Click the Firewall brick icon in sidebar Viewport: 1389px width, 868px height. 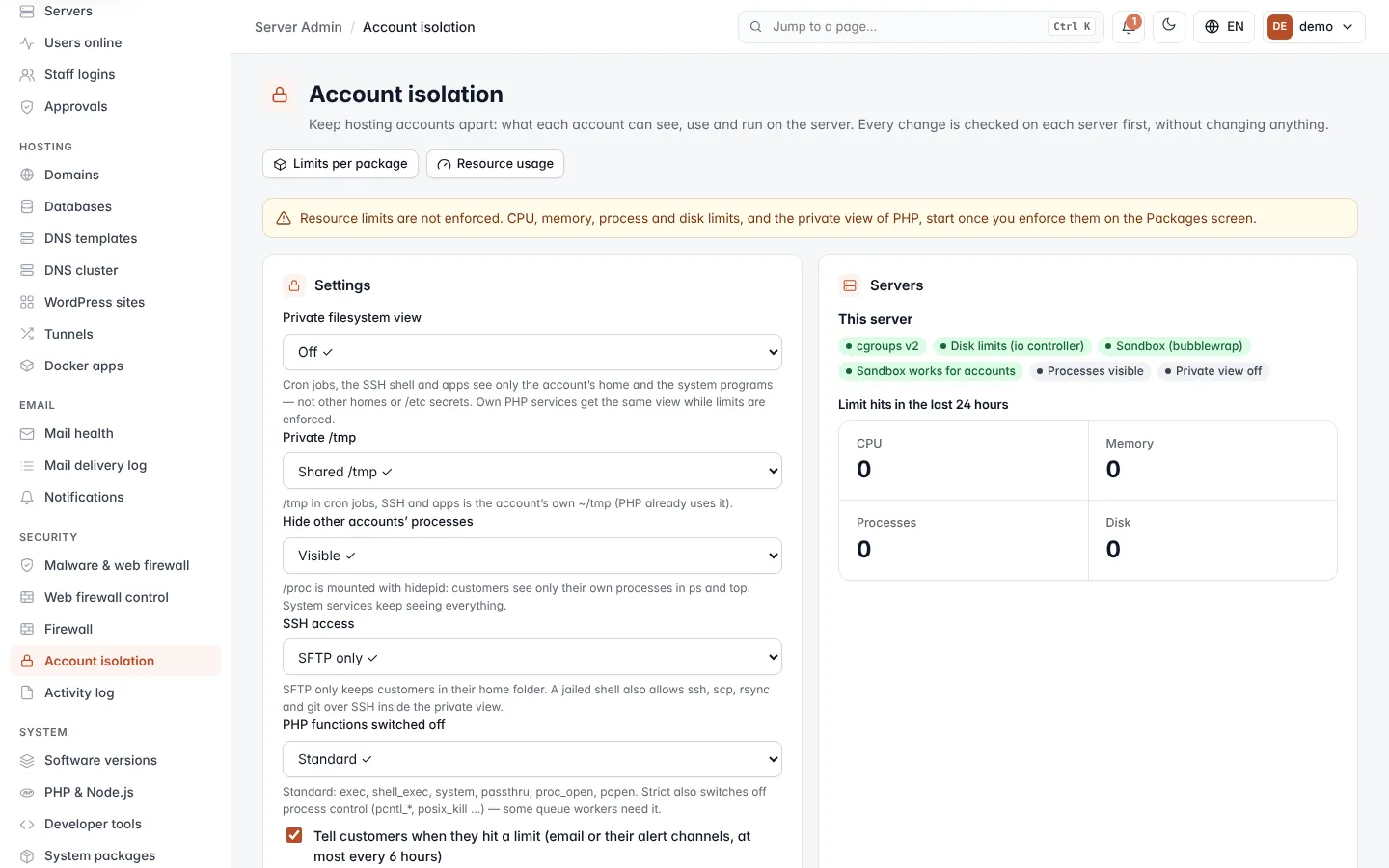point(27,629)
